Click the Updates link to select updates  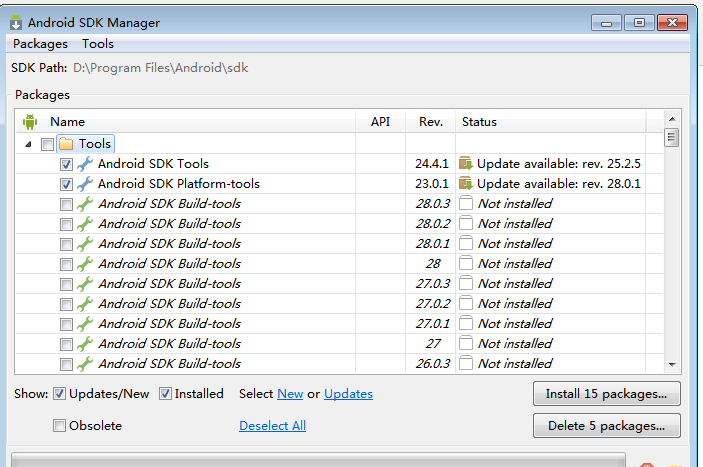click(348, 393)
